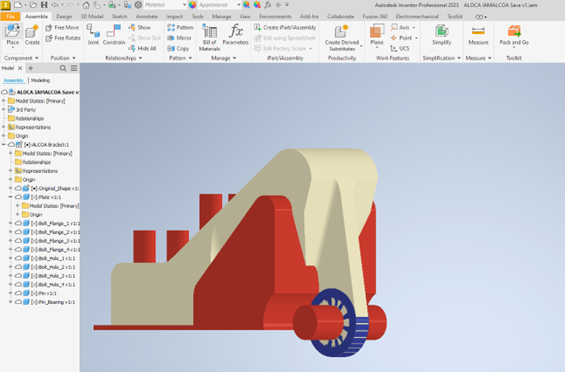
Task: Collapse the Plate v1:1 node
Action: 10,197
